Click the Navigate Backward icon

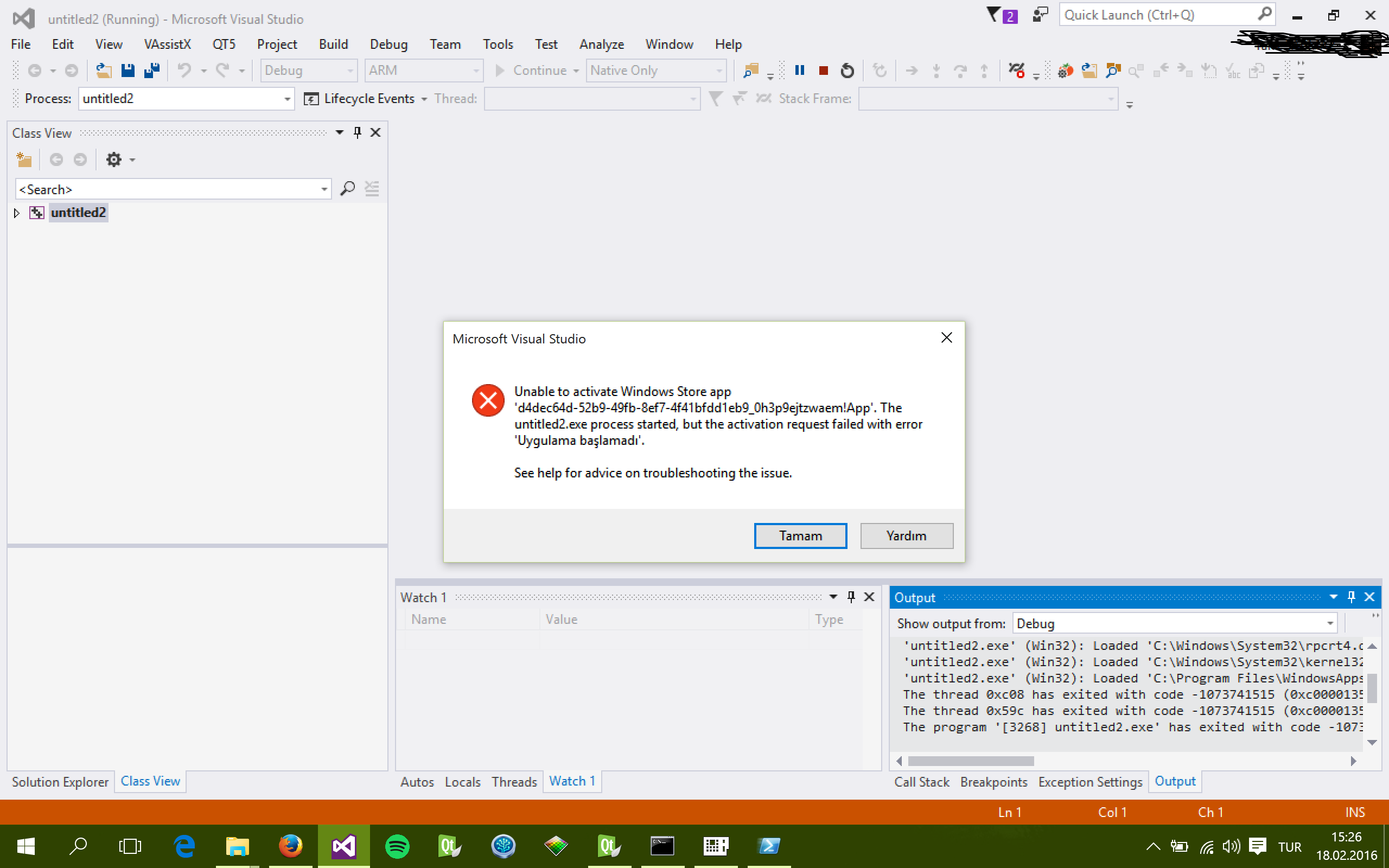[x=35, y=70]
